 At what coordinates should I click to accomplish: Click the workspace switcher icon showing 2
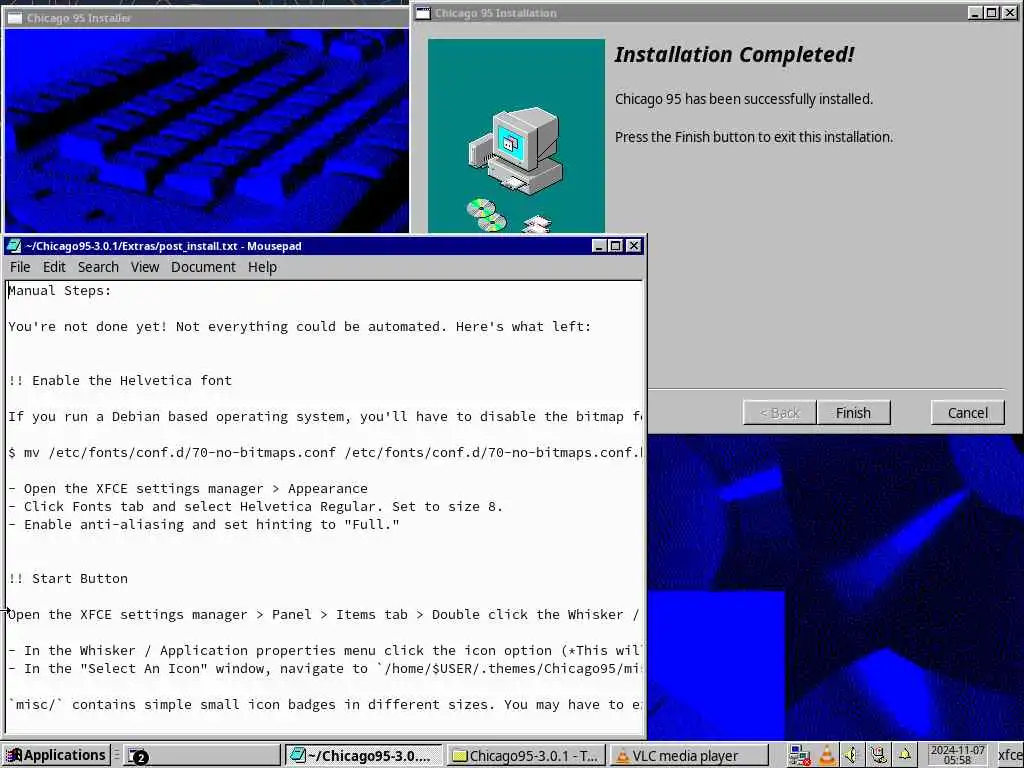[x=138, y=756]
